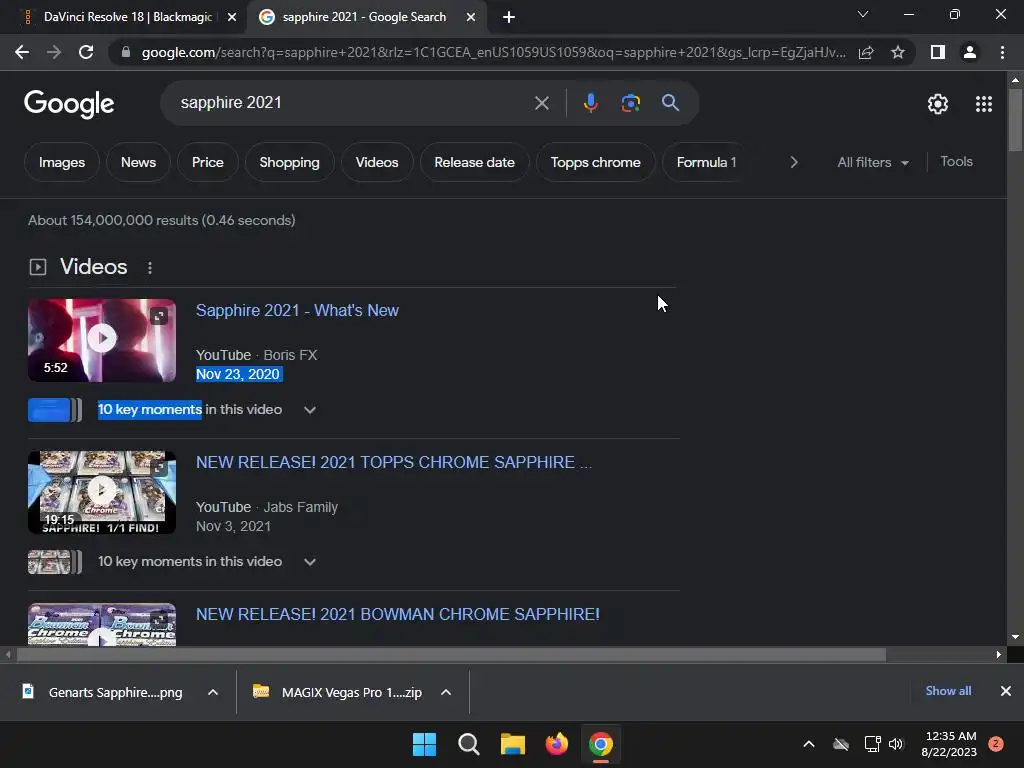Click the horizontal scrollbar of the page
This screenshot has width=1024, height=768.
click(451, 654)
